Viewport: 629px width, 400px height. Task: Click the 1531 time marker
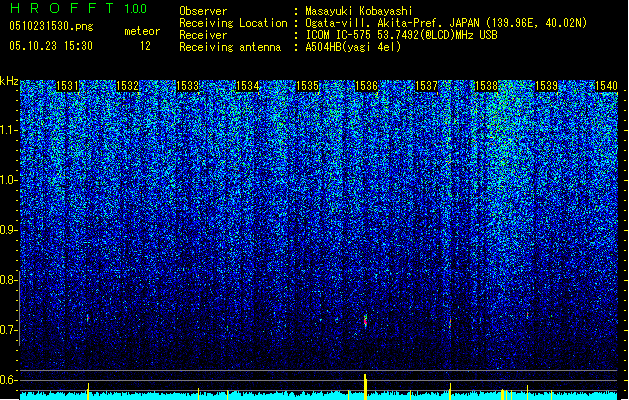[67, 86]
